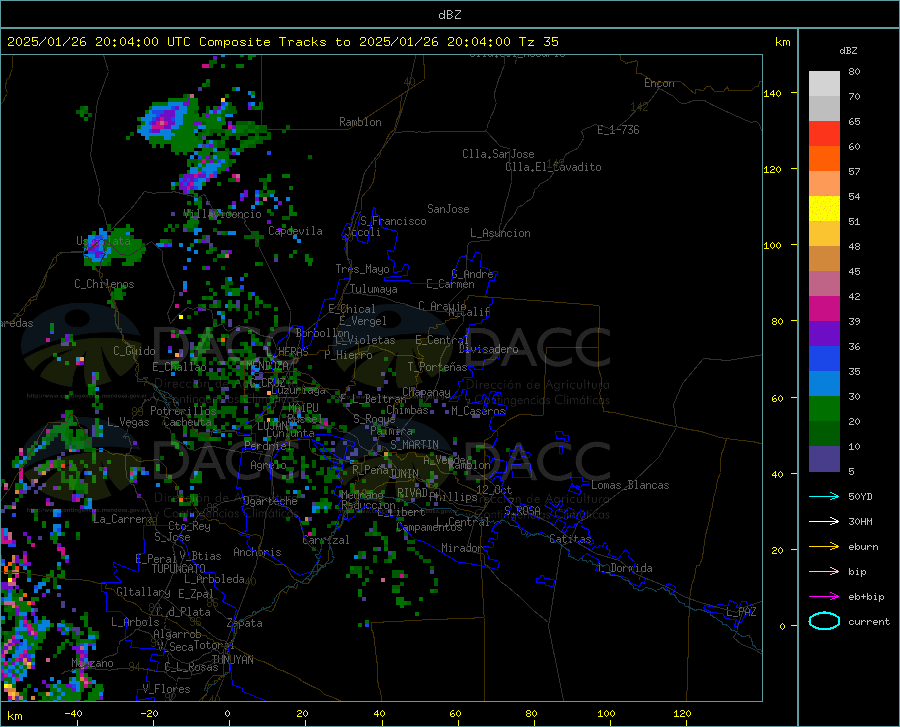Click the Ugarteche location label

click(270, 501)
